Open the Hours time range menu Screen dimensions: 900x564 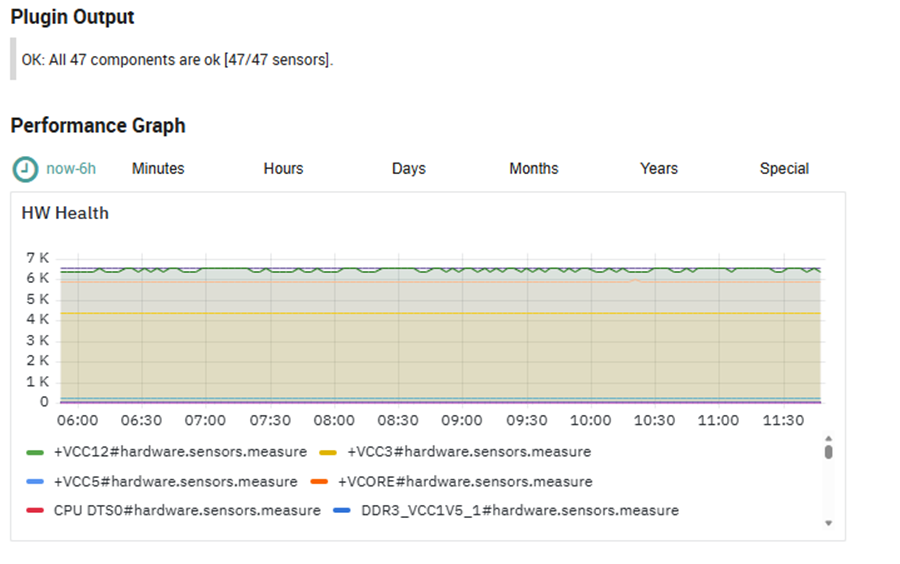pyautogui.click(x=283, y=169)
